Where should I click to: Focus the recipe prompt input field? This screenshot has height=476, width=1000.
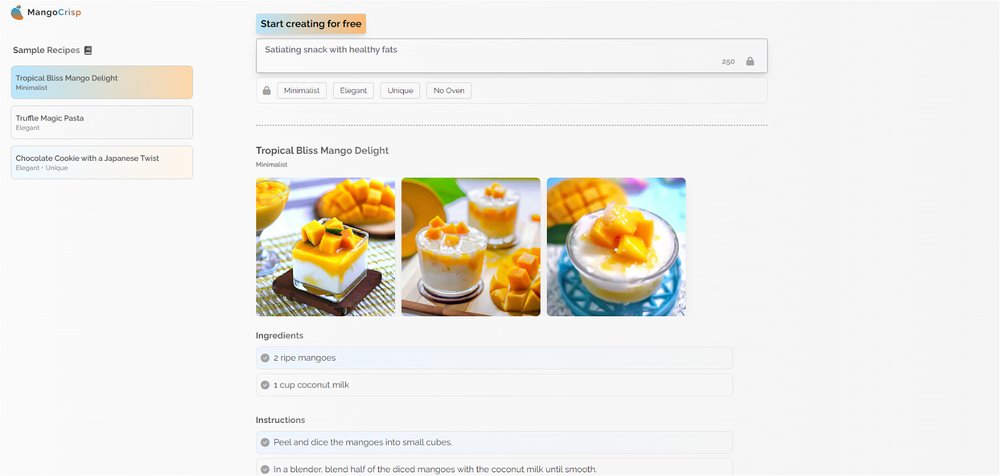click(x=511, y=56)
